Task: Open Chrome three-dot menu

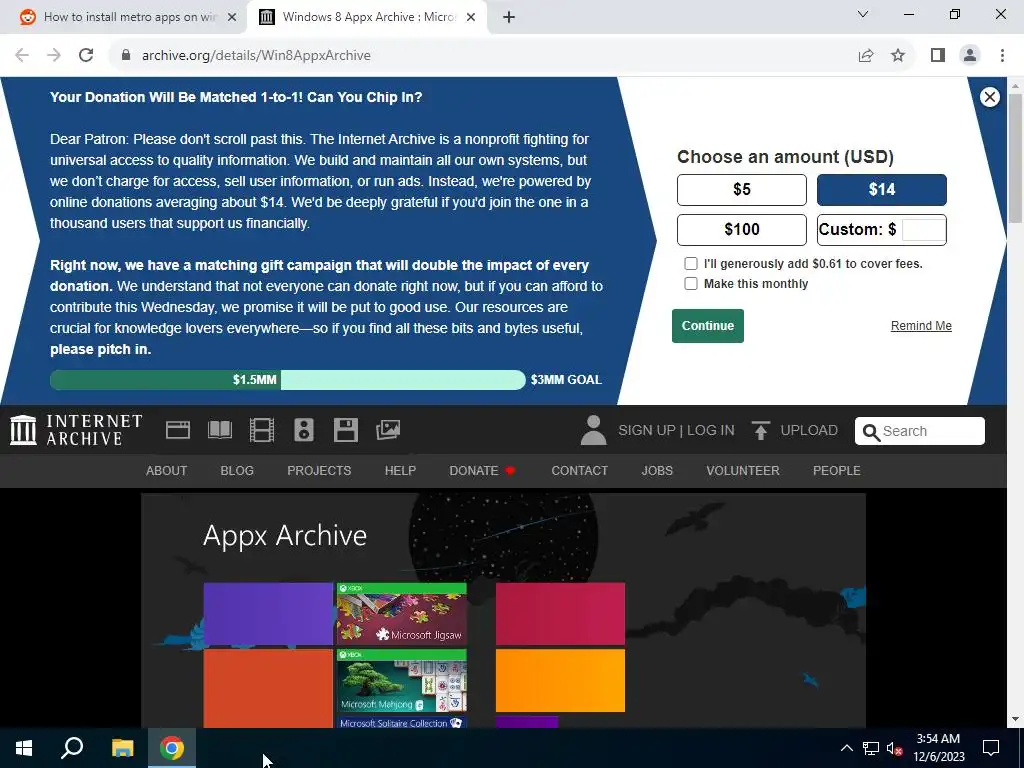Action: [x=1002, y=56]
